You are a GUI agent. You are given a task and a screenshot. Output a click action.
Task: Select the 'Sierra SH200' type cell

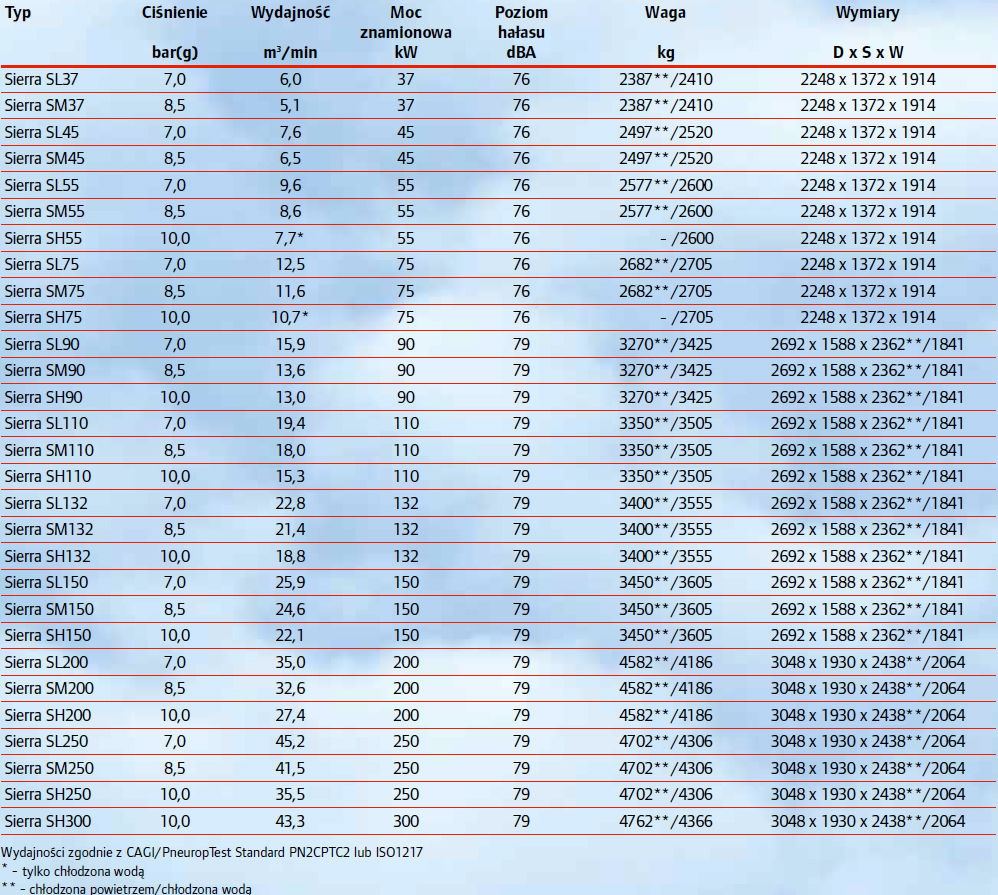[x=48, y=715]
